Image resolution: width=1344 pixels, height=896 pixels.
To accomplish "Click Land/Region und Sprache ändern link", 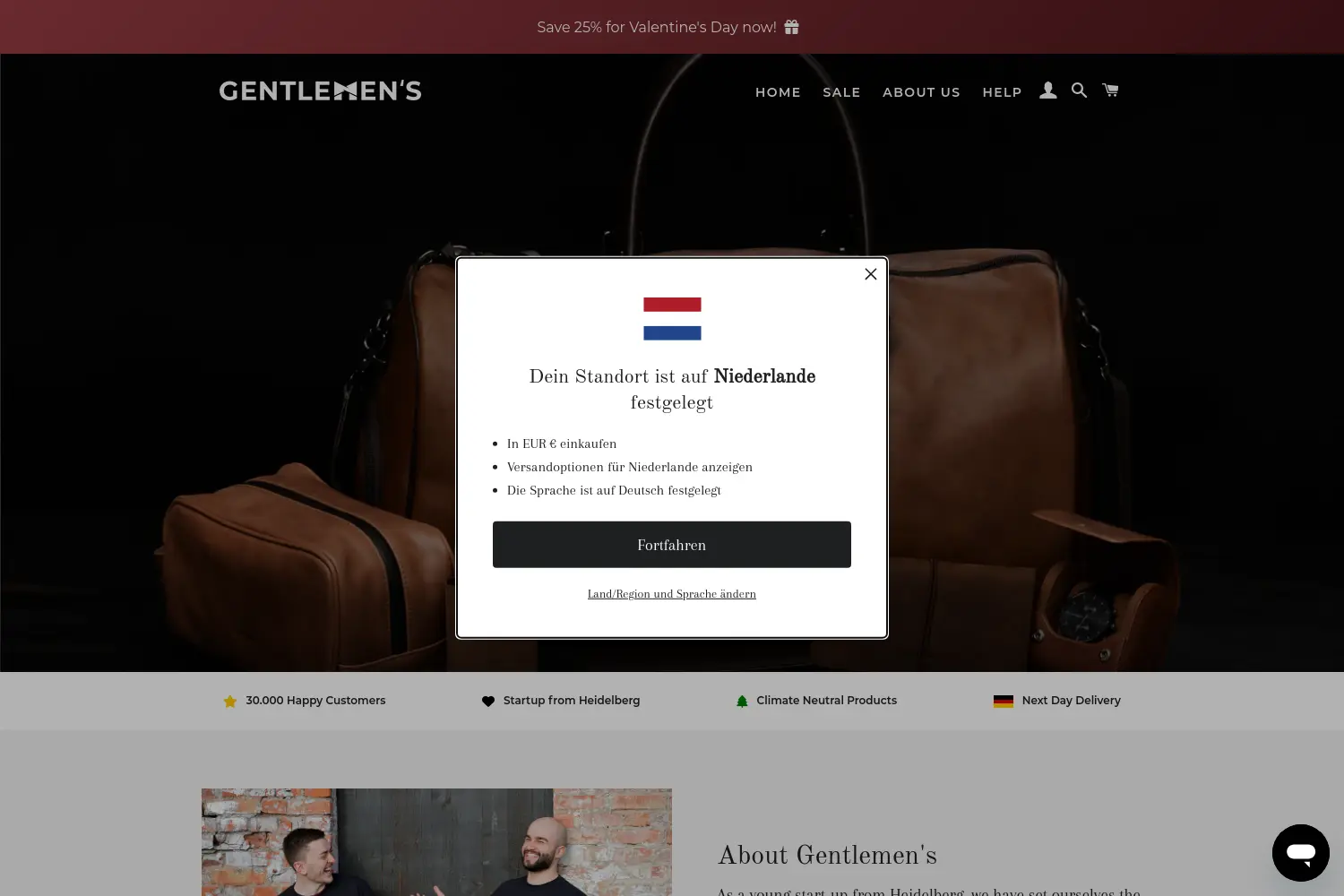I will pos(672,594).
